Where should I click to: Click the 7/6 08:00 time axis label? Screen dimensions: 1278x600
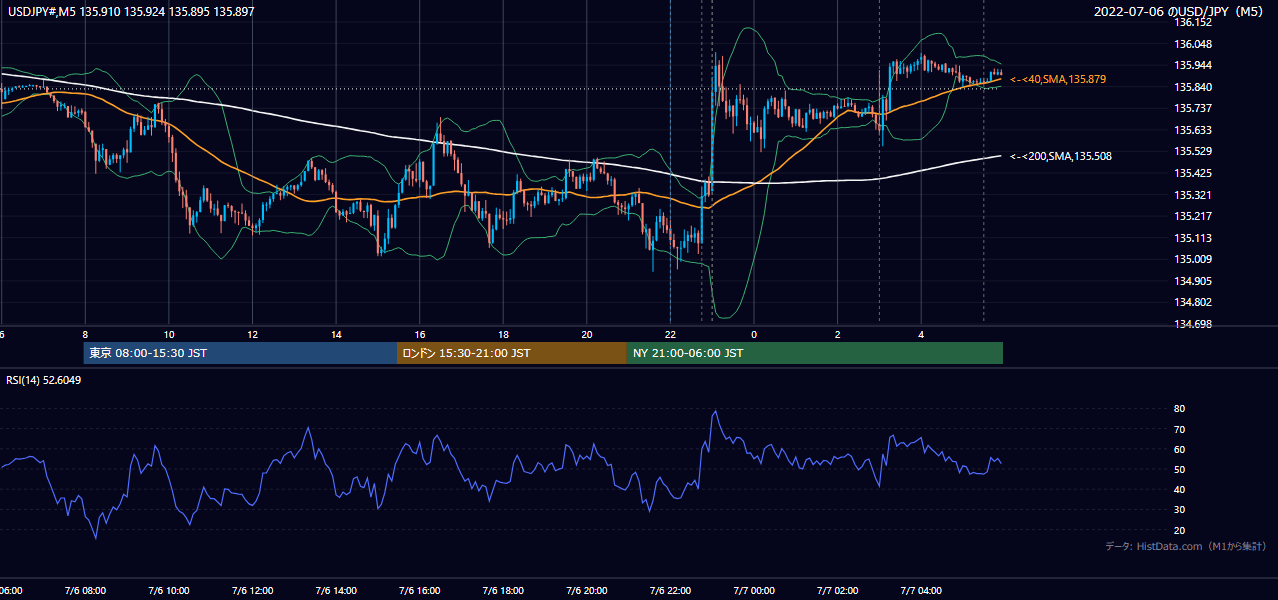[84, 591]
